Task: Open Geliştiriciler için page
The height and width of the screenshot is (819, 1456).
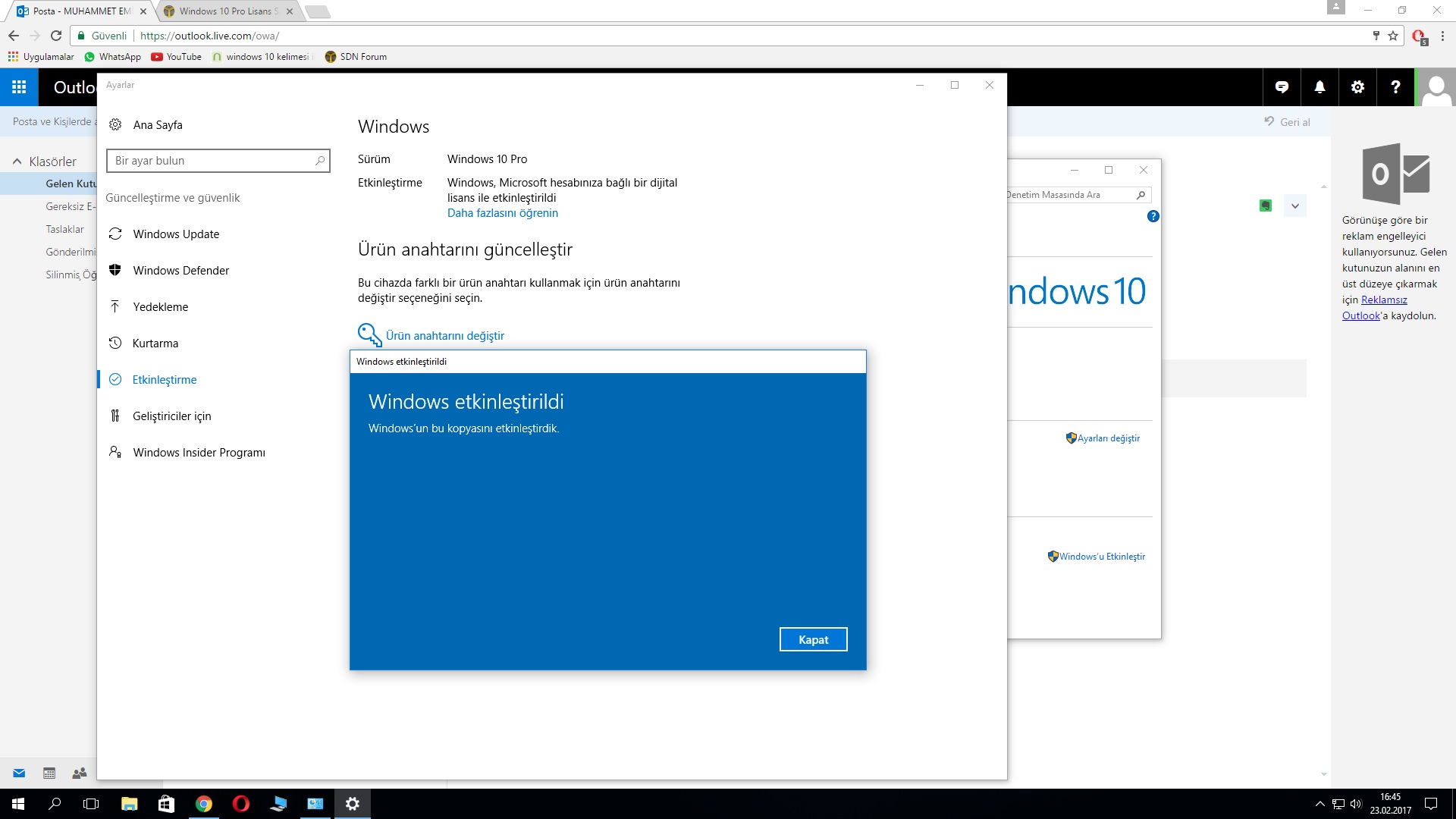Action: [x=171, y=416]
